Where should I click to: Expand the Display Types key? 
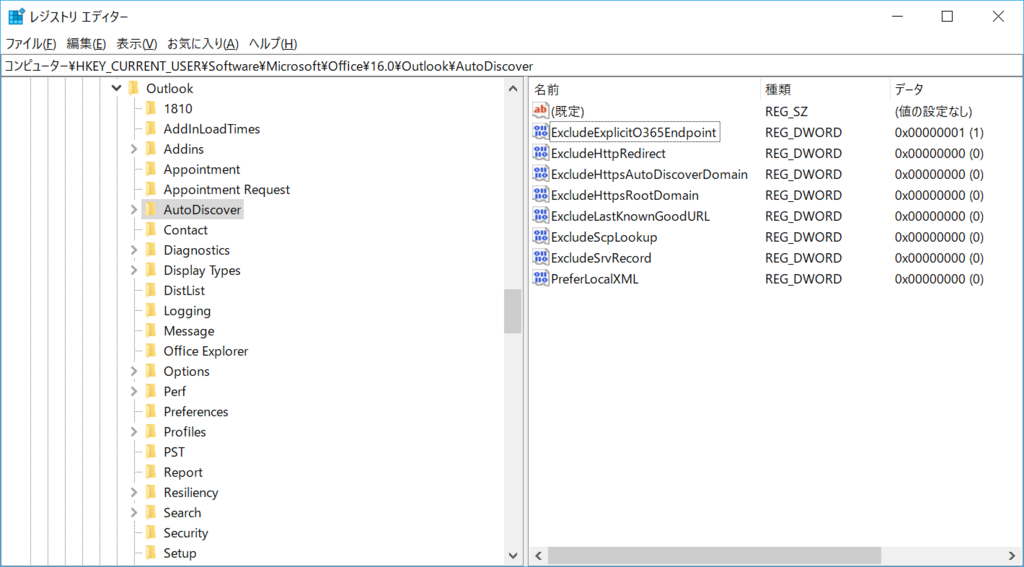pyautogui.click(x=134, y=270)
